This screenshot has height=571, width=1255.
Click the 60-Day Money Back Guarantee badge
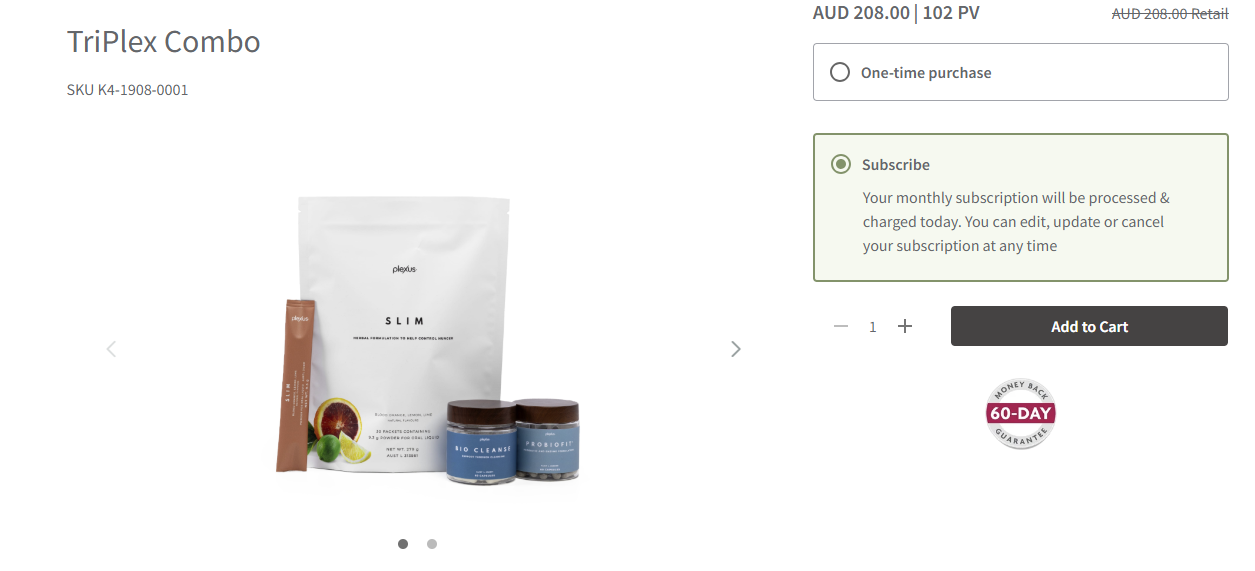click(1021, 413)
